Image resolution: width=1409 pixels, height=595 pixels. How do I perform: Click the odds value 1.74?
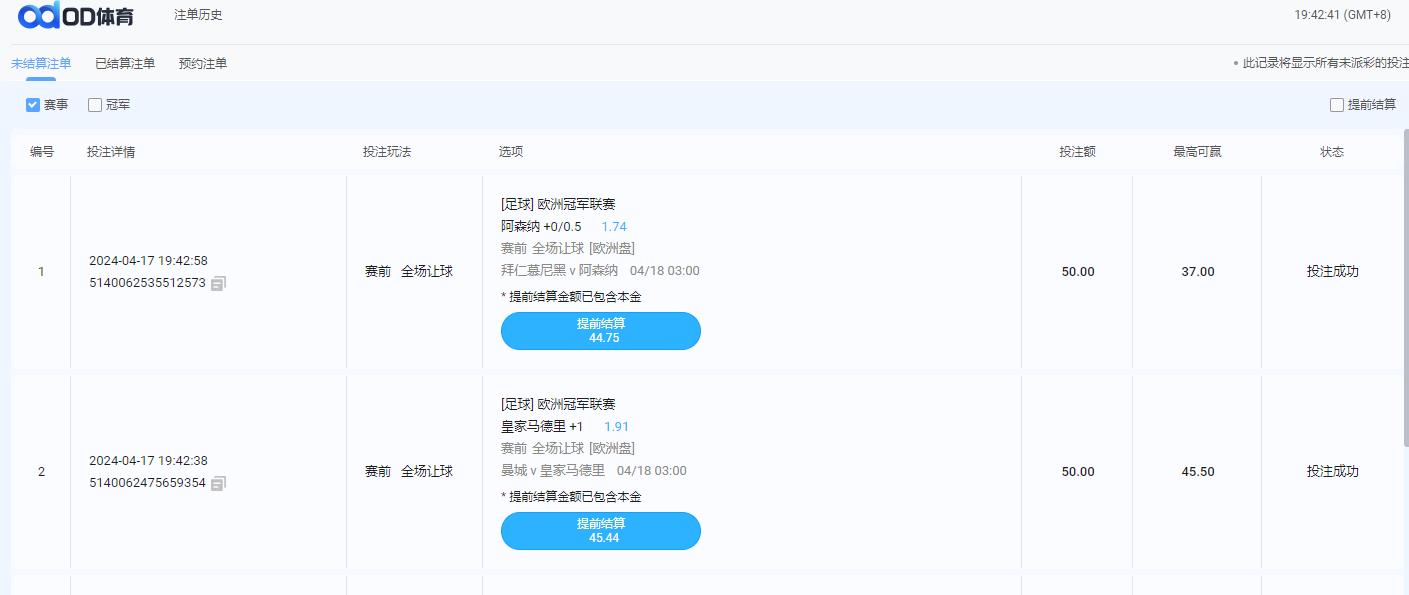(614, 227)
